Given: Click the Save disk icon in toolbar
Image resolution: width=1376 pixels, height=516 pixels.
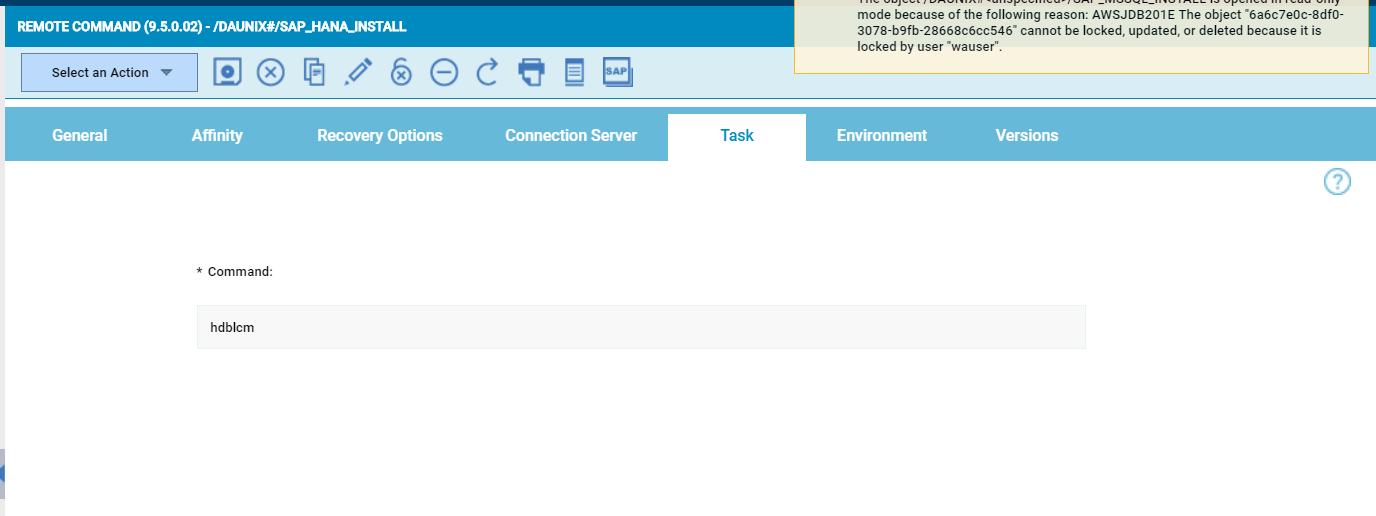Looking at the screenshot, I should [x=228, y=72].
